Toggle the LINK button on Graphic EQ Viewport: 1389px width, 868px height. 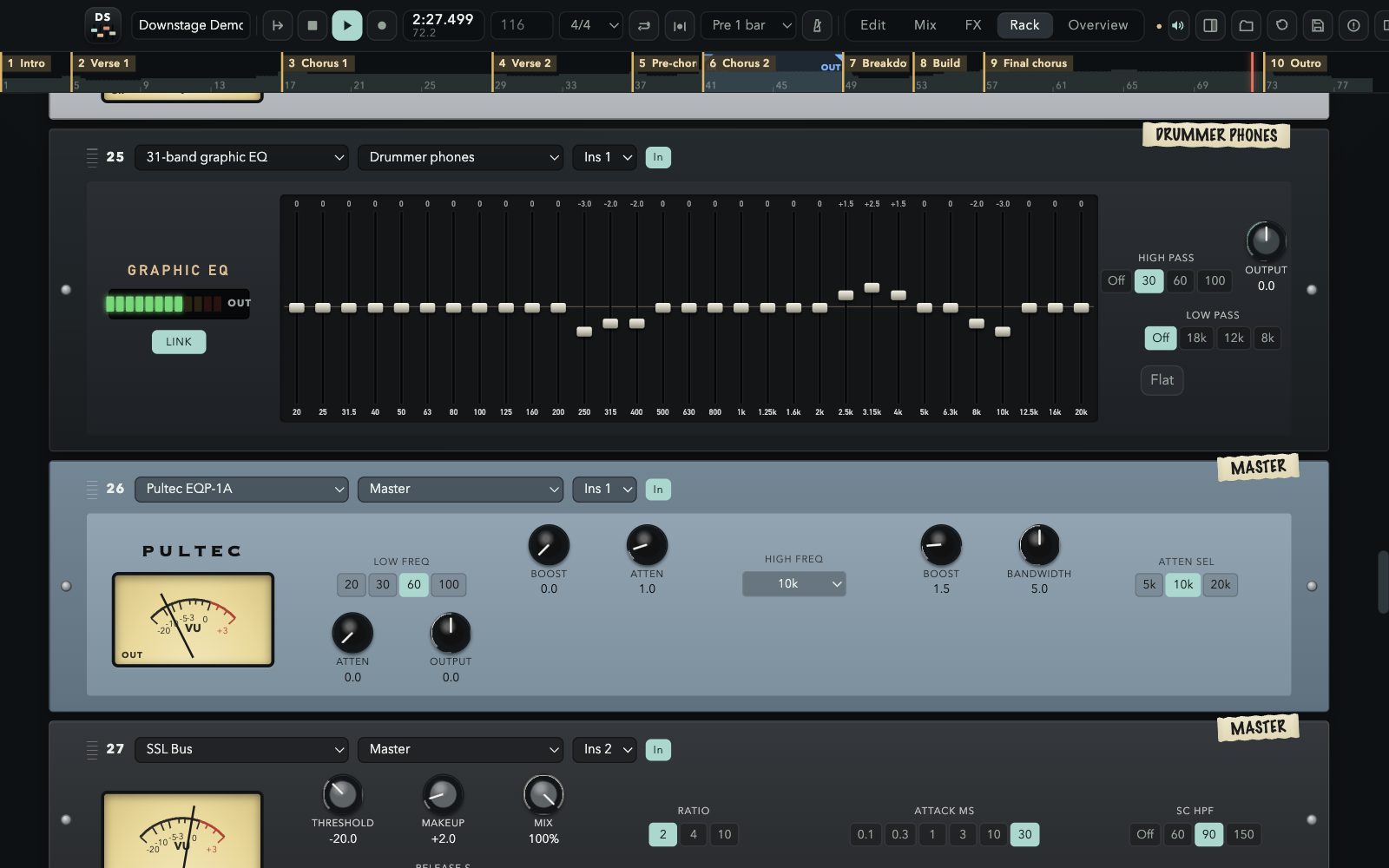click(179, 341)
